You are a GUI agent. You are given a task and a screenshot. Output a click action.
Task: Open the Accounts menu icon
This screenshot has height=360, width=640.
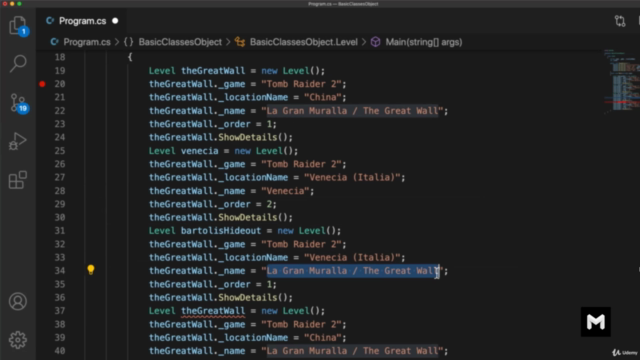[x=18, y=302]
